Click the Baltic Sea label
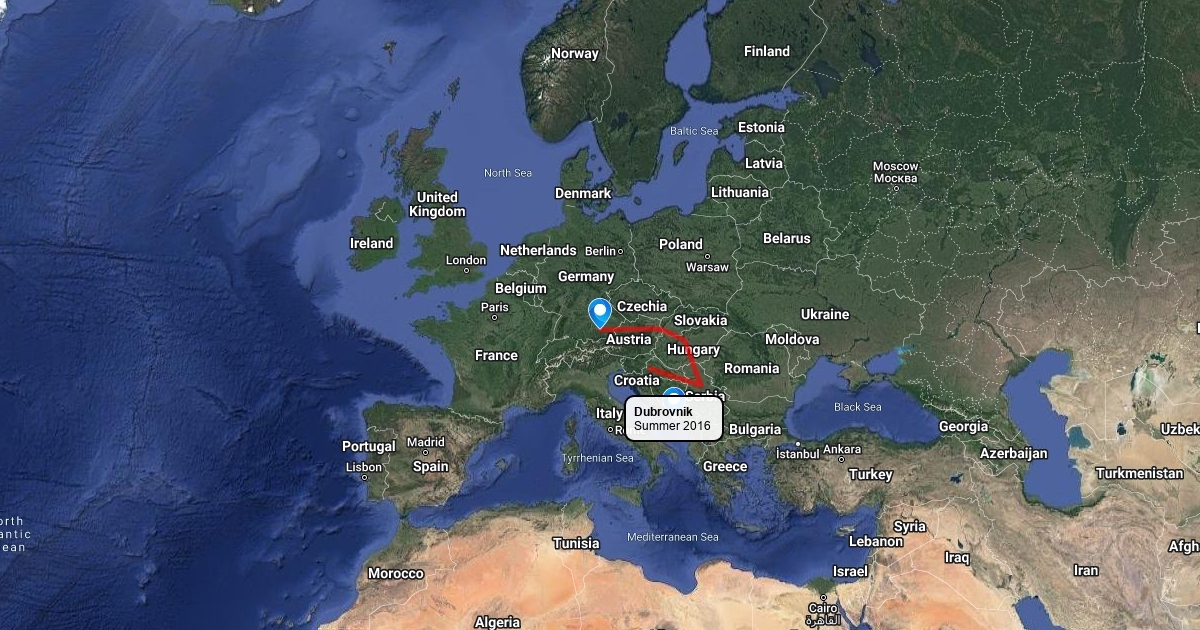The height and width of the screenshot is (630, 1200). click(x=694, y=131)
